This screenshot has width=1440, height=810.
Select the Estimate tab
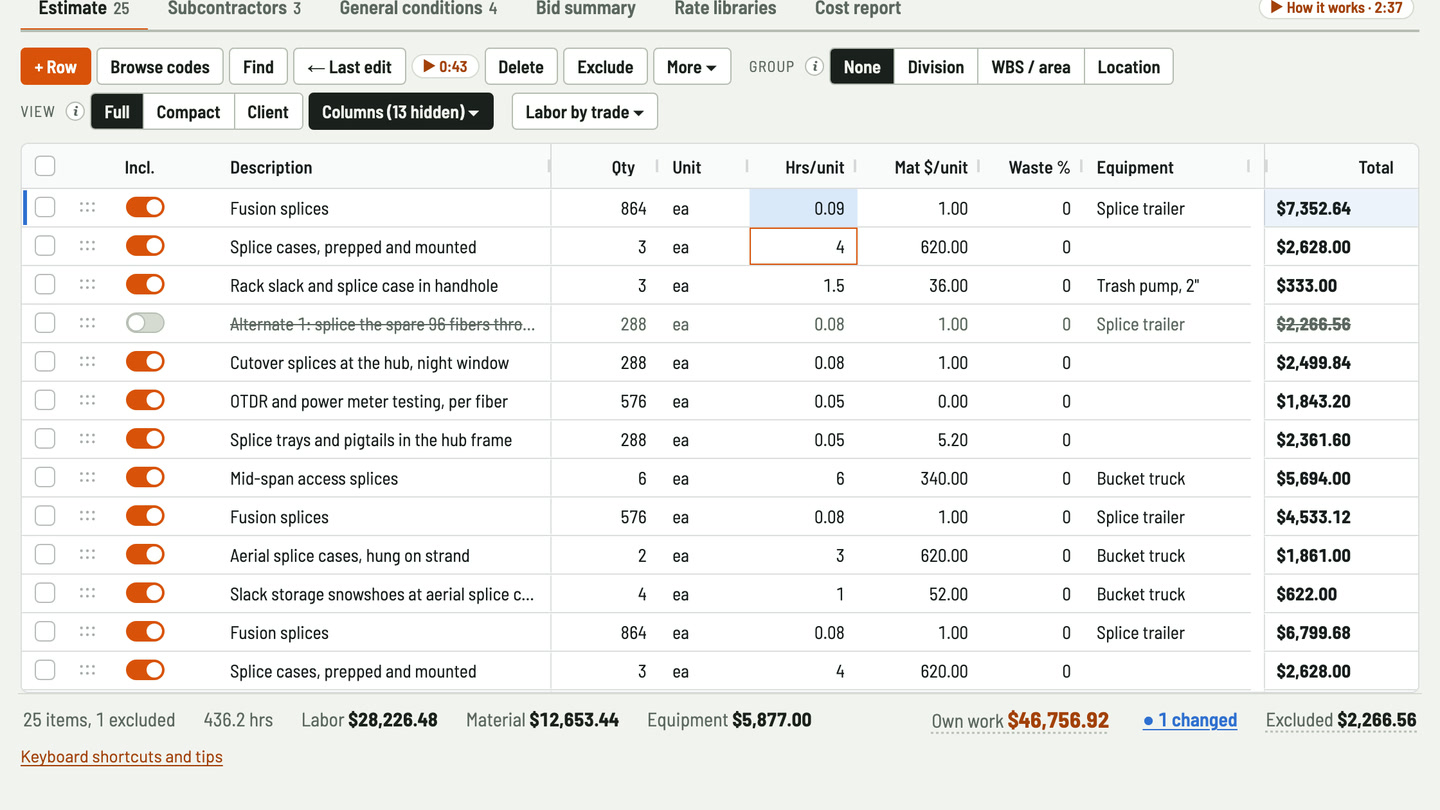coord(84,9)
